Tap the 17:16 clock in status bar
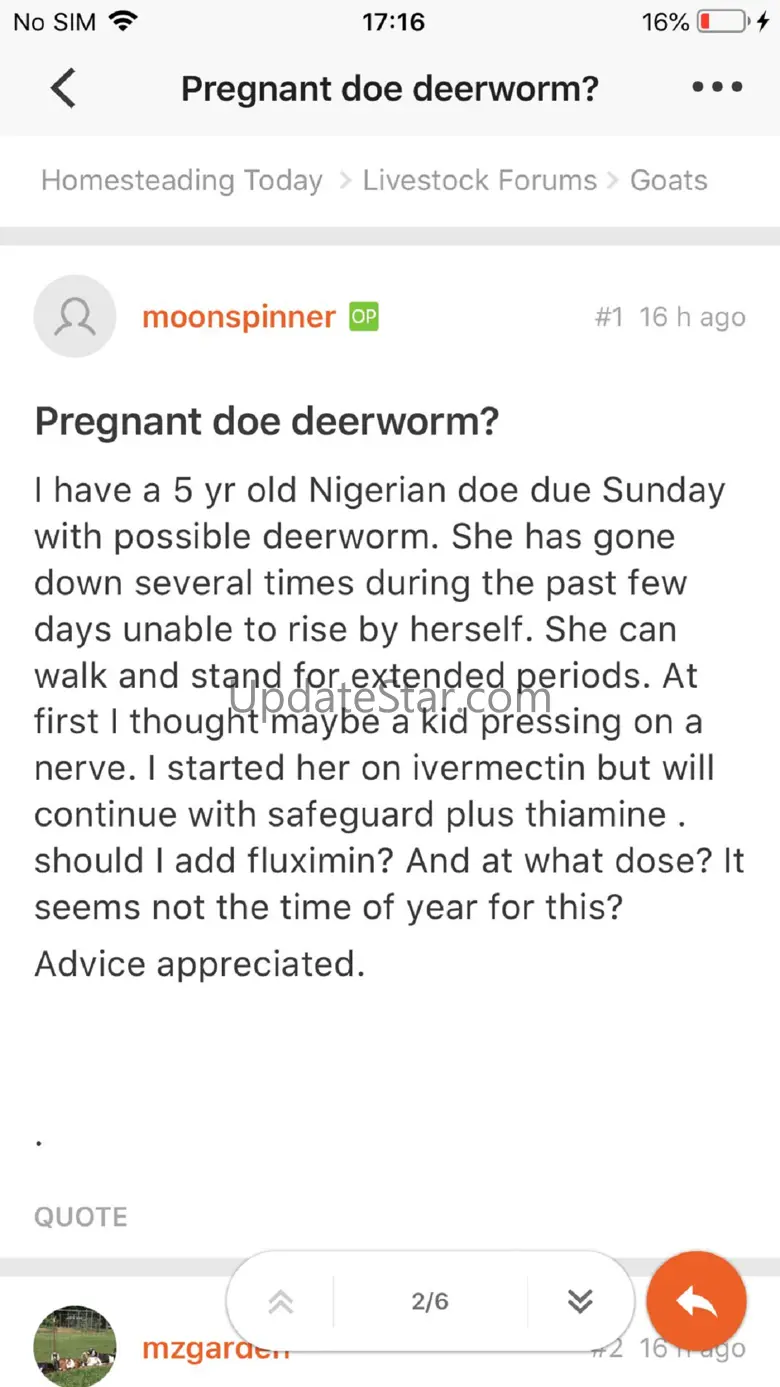 point(393,22)
